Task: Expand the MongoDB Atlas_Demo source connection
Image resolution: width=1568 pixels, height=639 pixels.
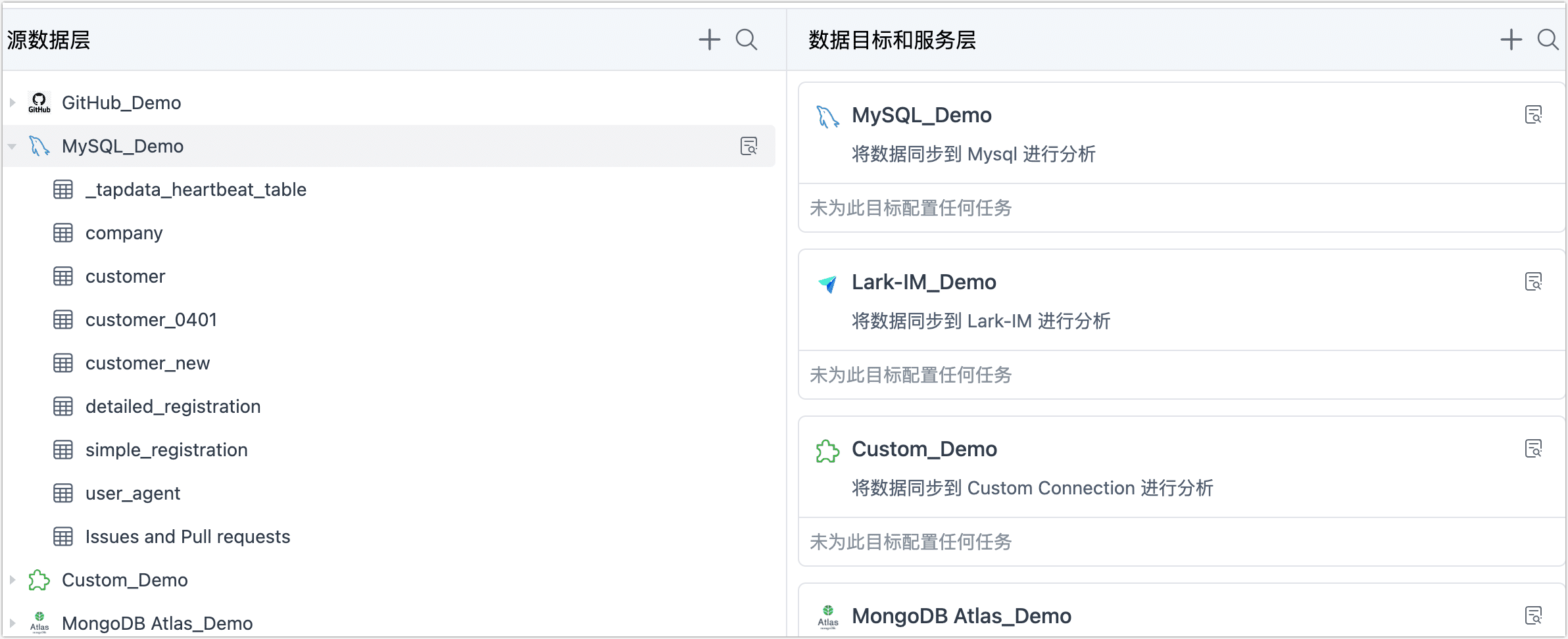Action: click(x=12, y=623)
